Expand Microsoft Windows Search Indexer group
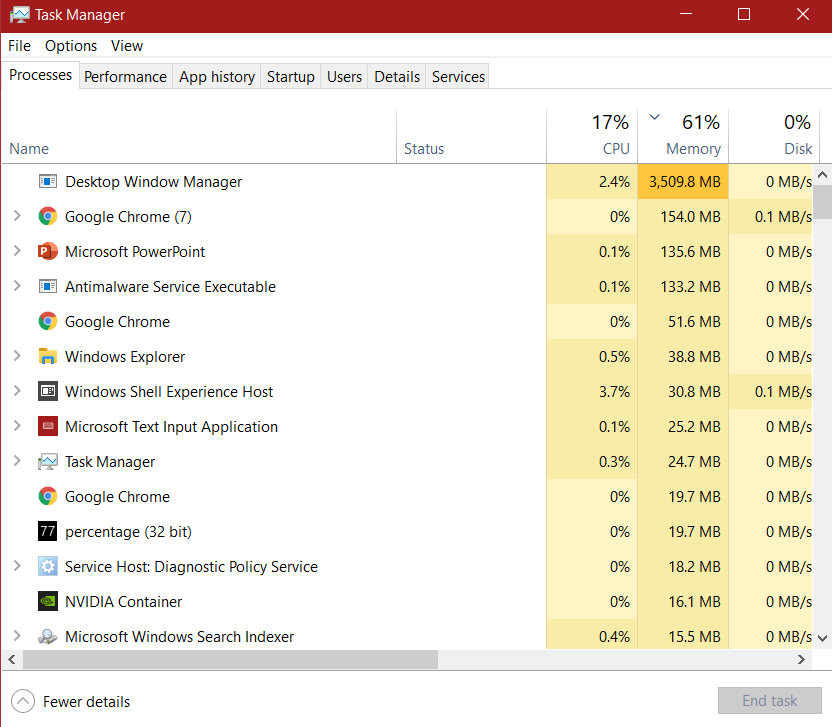Viewport: 832px width, 727px height. [x=17, y=636]
